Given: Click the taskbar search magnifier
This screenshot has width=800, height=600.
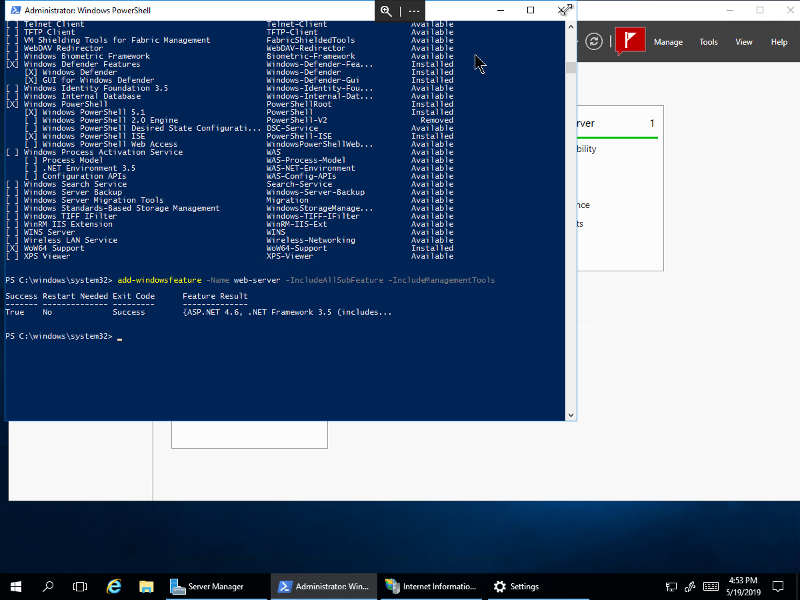Looking at the screenshot, I should [48, 586].
